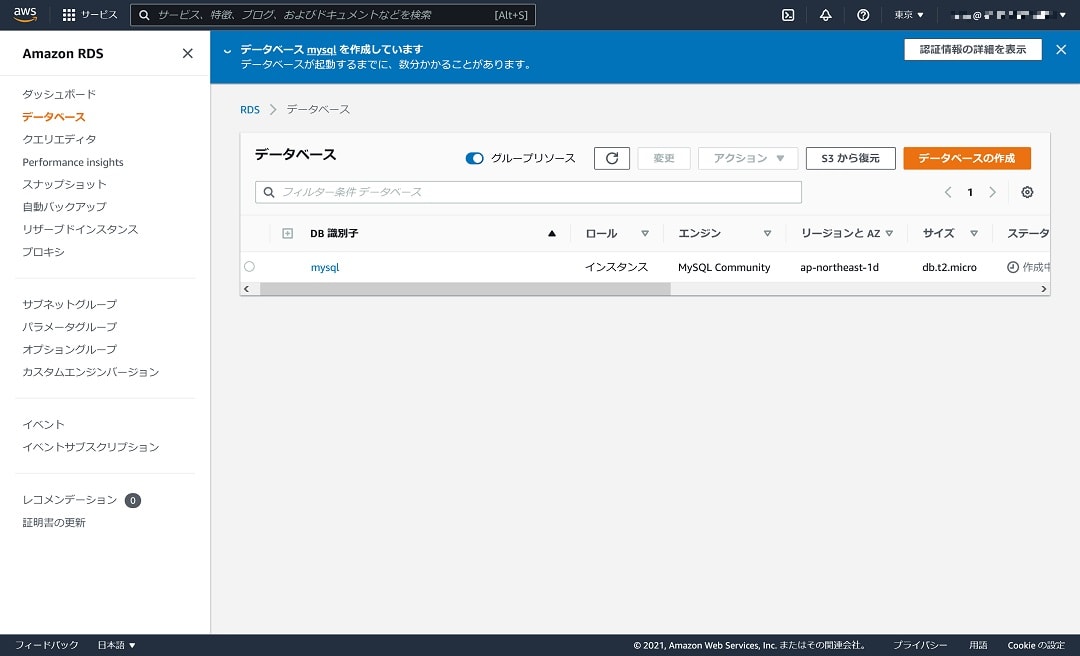Open ダッシュボード in sidebar

click(x=59, y=94)
